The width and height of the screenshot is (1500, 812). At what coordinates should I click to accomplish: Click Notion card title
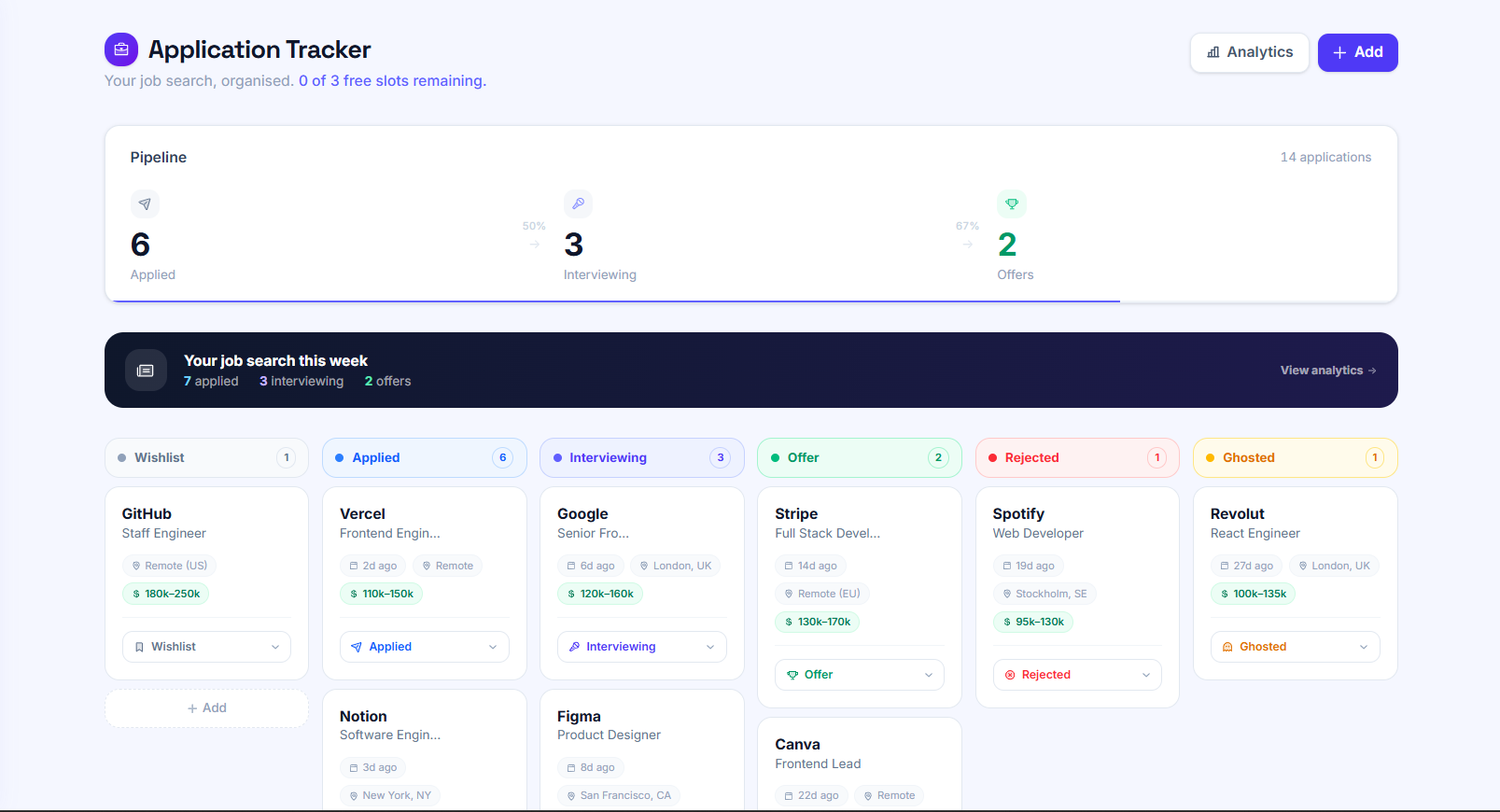click(x=363, y=717)
